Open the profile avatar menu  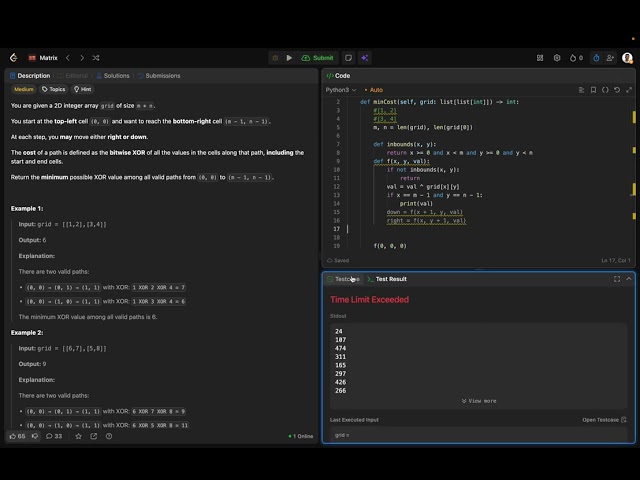pos(627,58)
